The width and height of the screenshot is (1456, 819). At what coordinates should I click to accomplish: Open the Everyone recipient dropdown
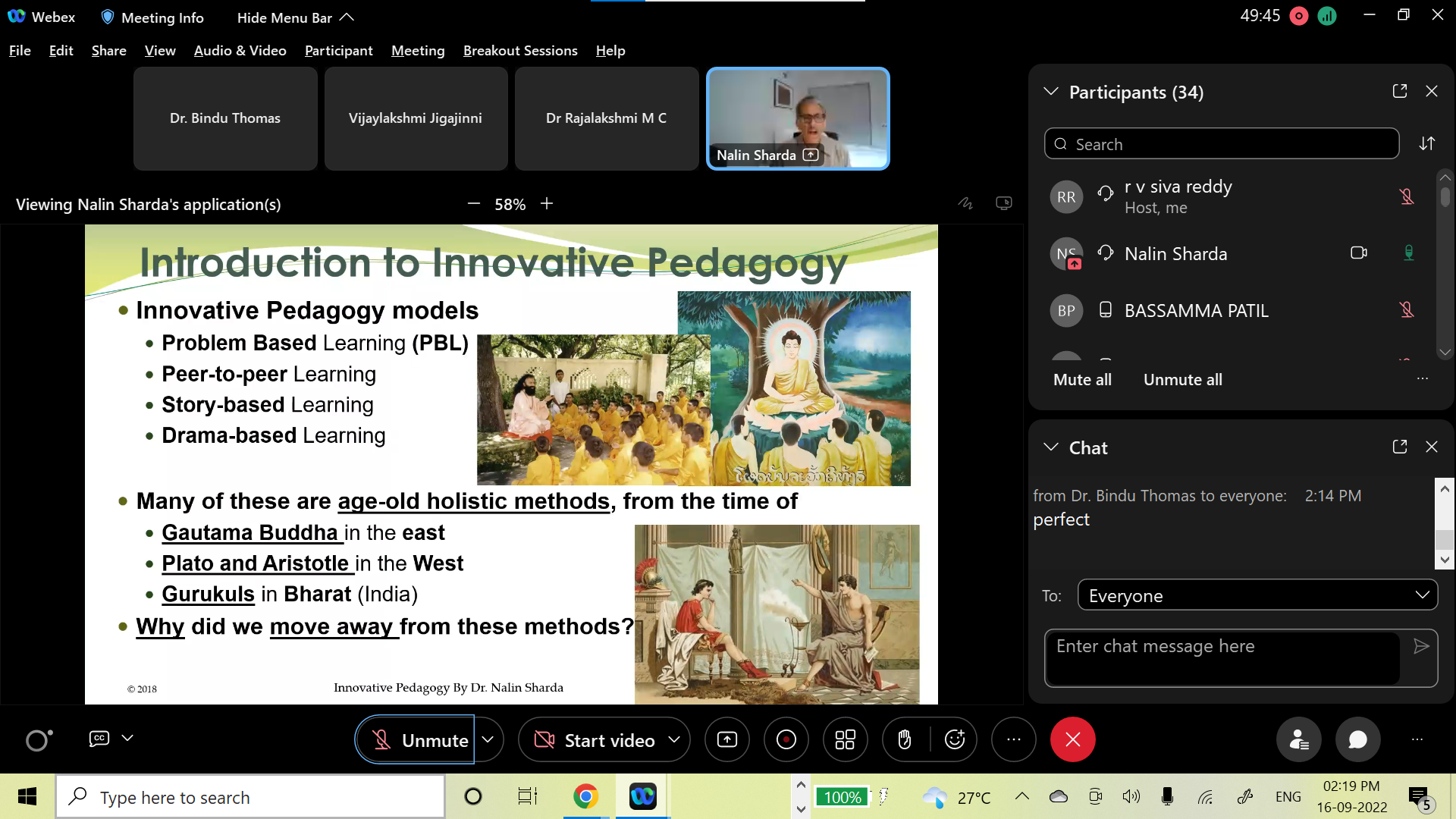[x=1257, y=595]
